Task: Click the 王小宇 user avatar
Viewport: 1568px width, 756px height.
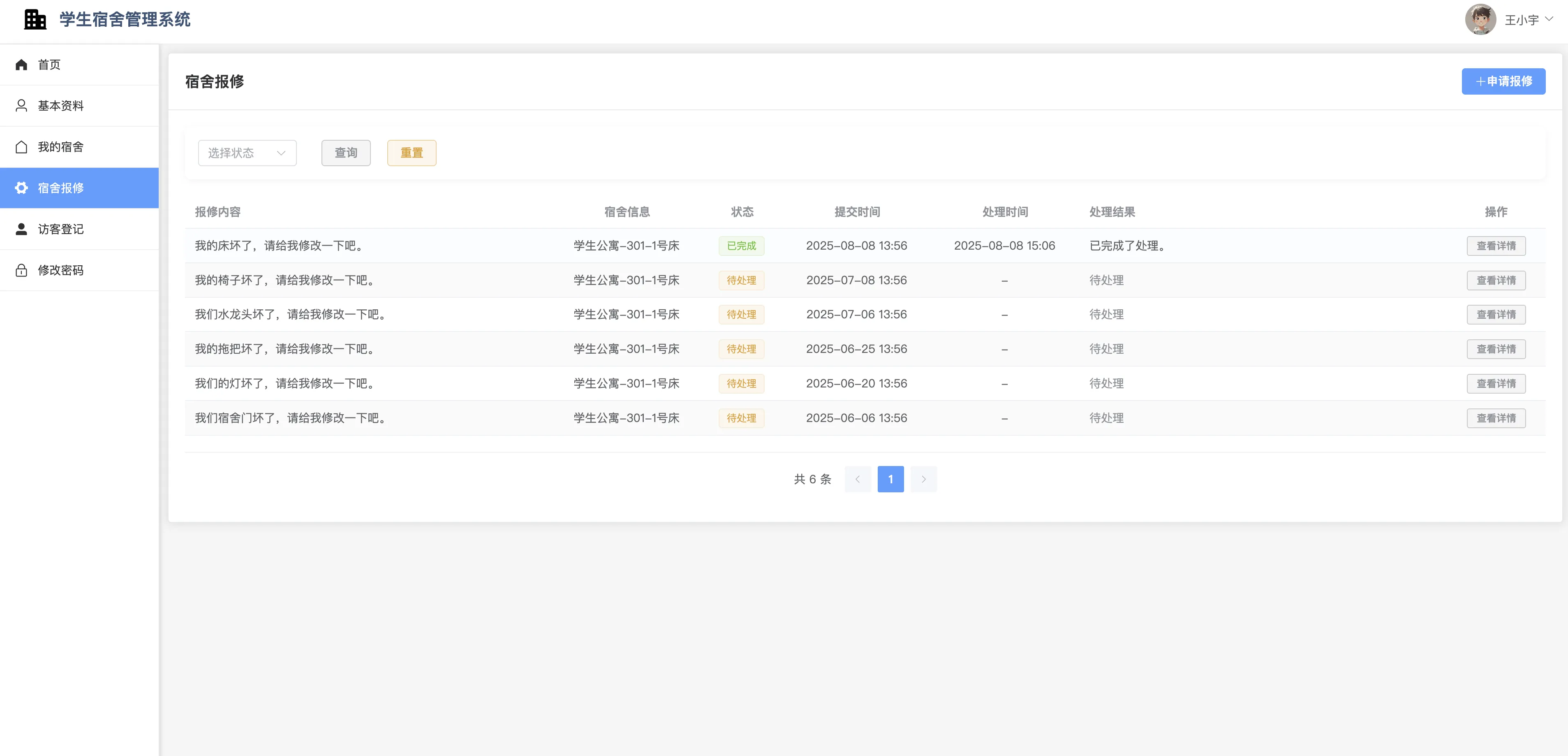Action: 1480,19
